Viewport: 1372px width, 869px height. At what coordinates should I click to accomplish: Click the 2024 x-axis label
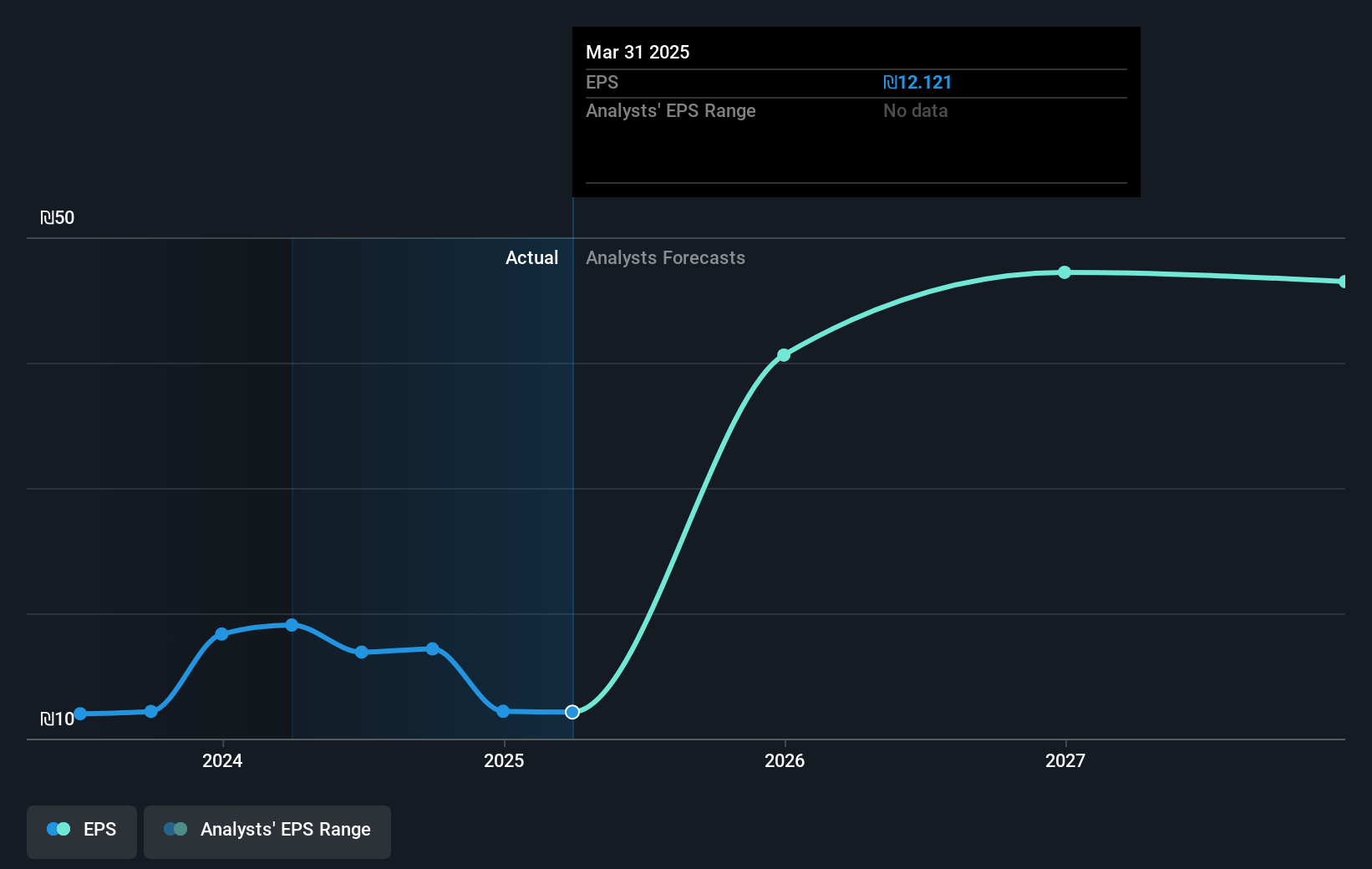coord(222,760)
